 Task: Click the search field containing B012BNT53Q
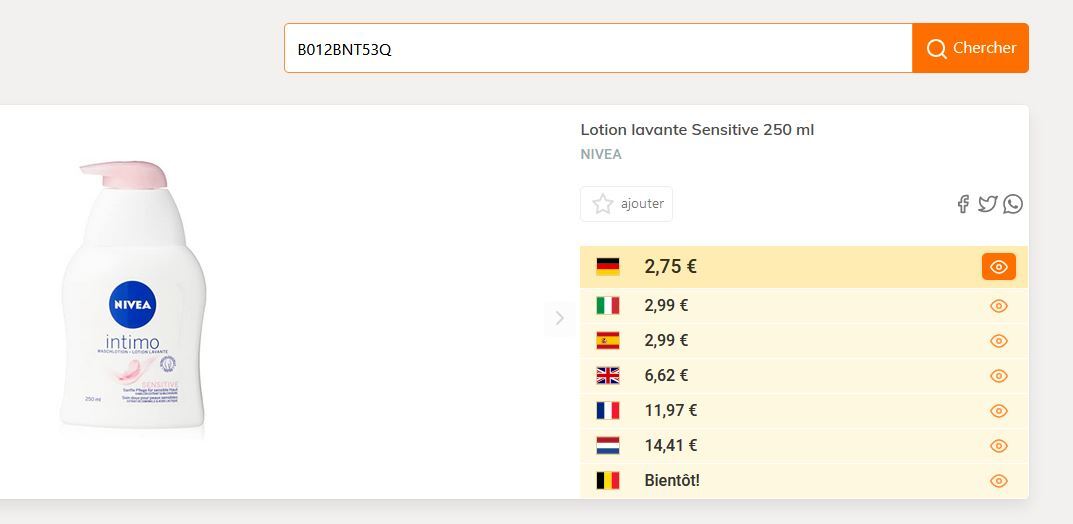coord(598,48)
